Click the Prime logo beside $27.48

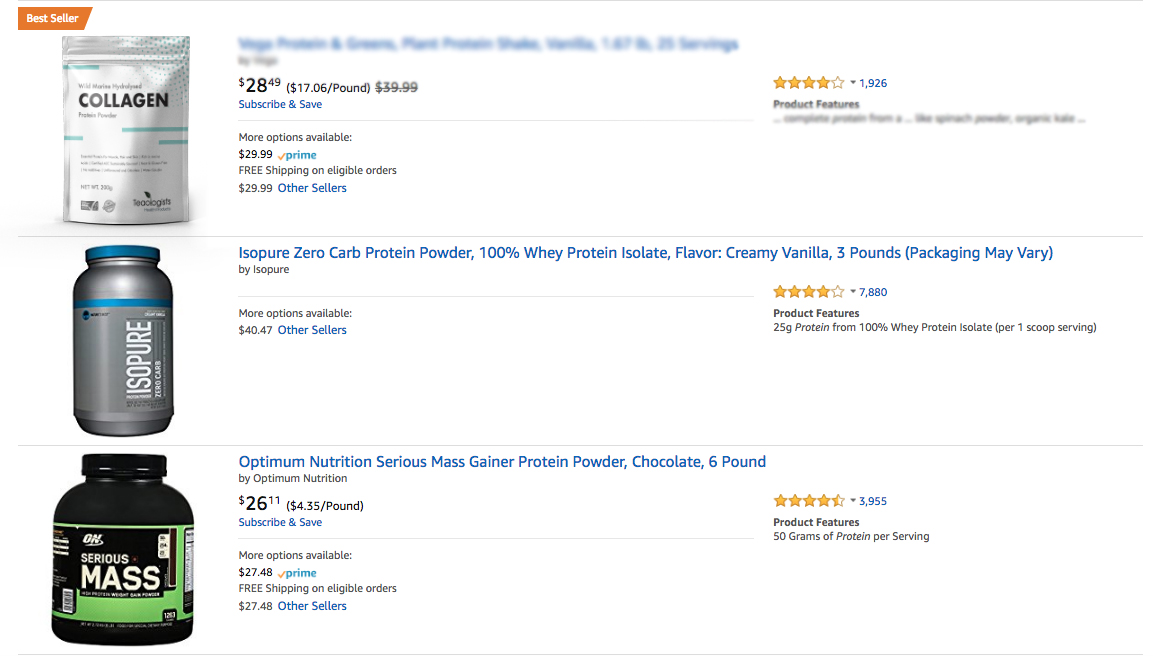click(x=298, y=573)
